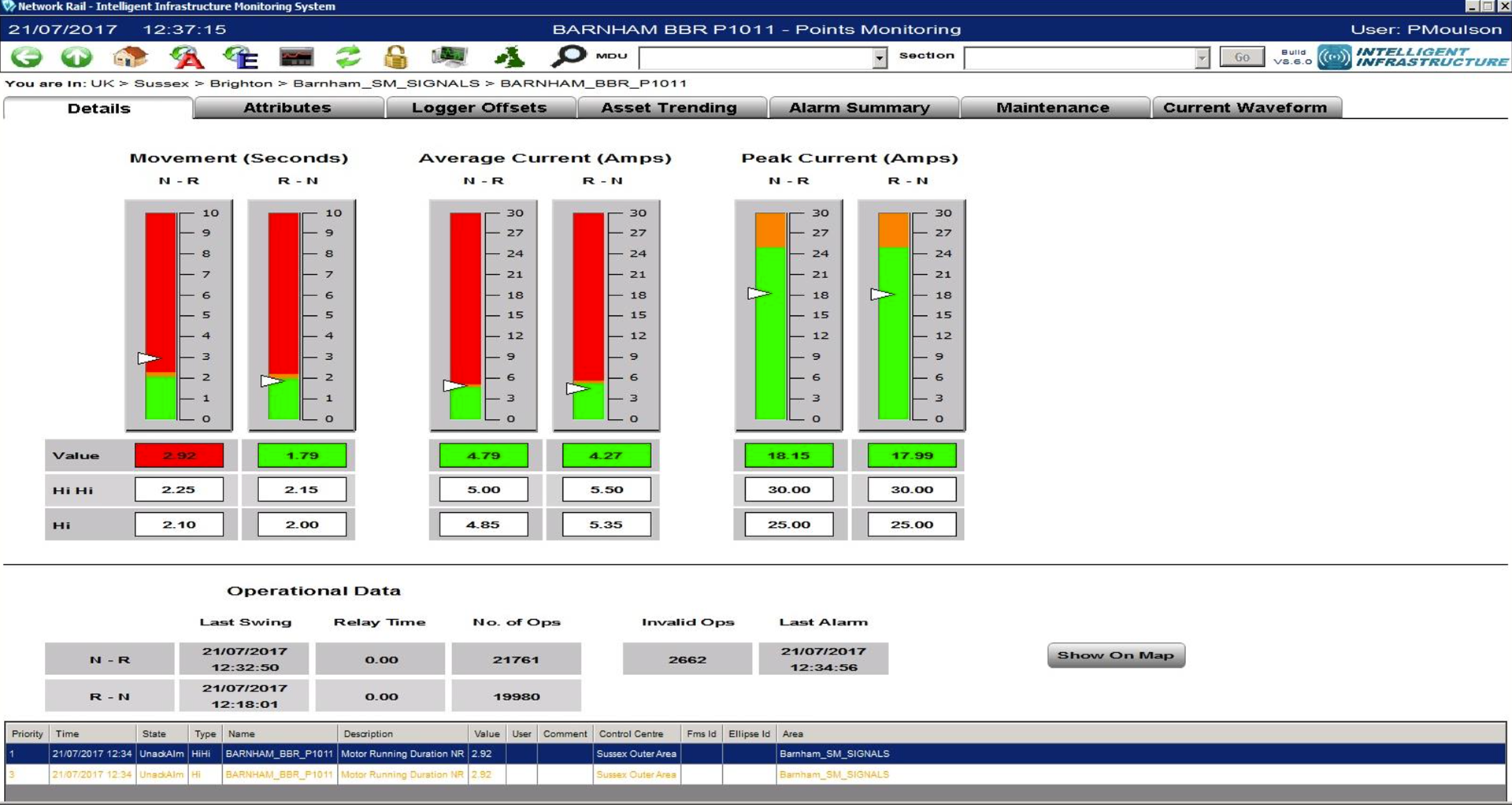
Task: Click the Ellipse Id column header
Action: [749, 733]
